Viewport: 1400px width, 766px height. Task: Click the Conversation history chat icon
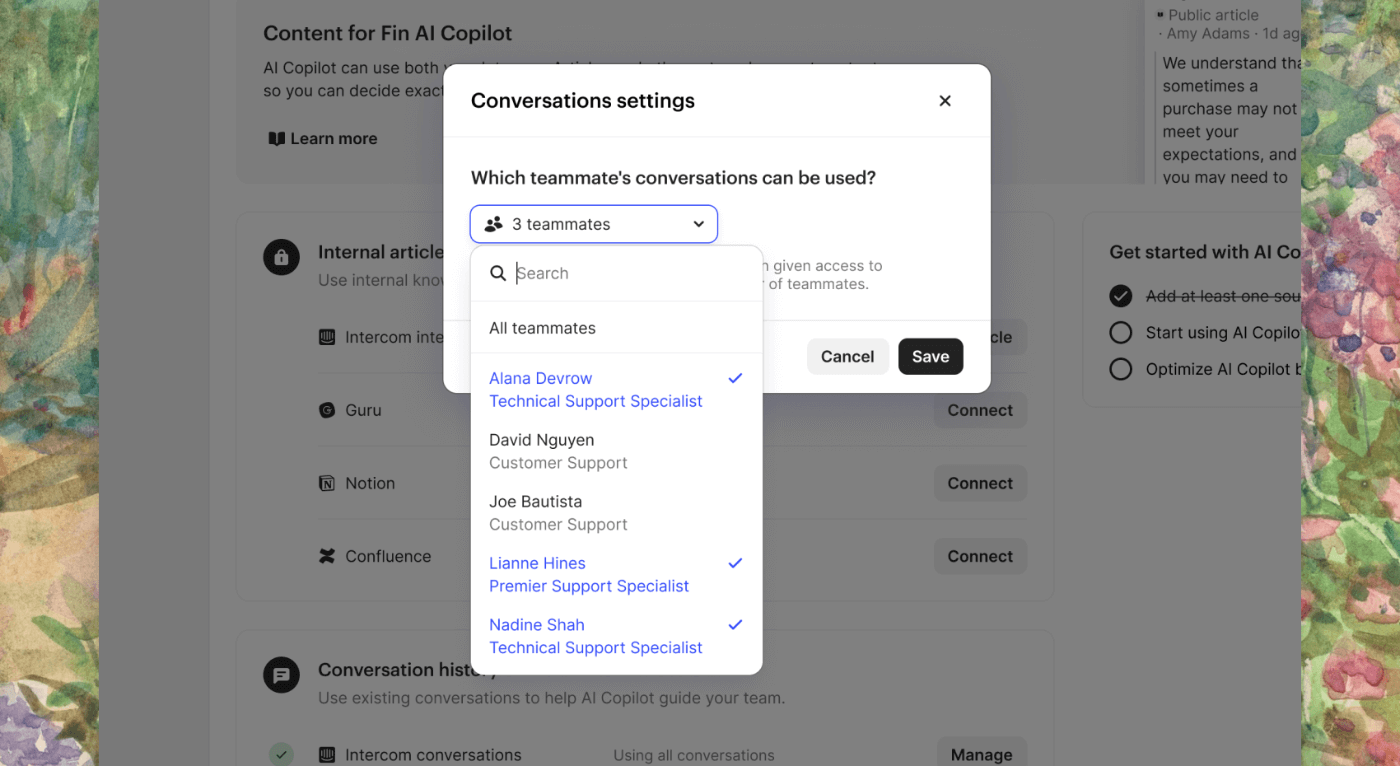[x=281, y=676]
